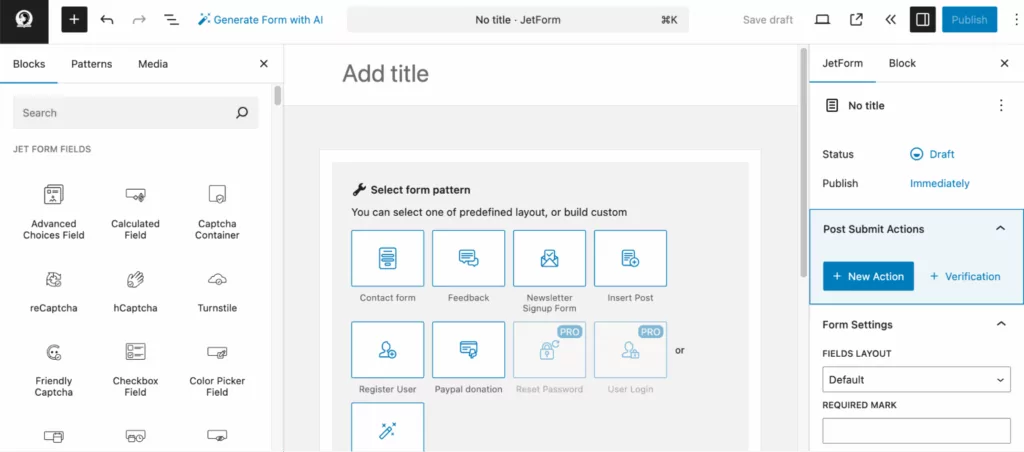
Task: Switch to the Block settings tab
Action: [x=902, y=63]
